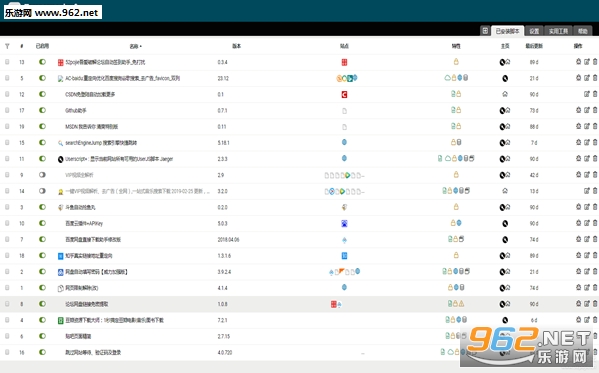Check the box beside MSDN script 19
The height and width of the screenshot is (373, 599).
(x=7, y=126)
